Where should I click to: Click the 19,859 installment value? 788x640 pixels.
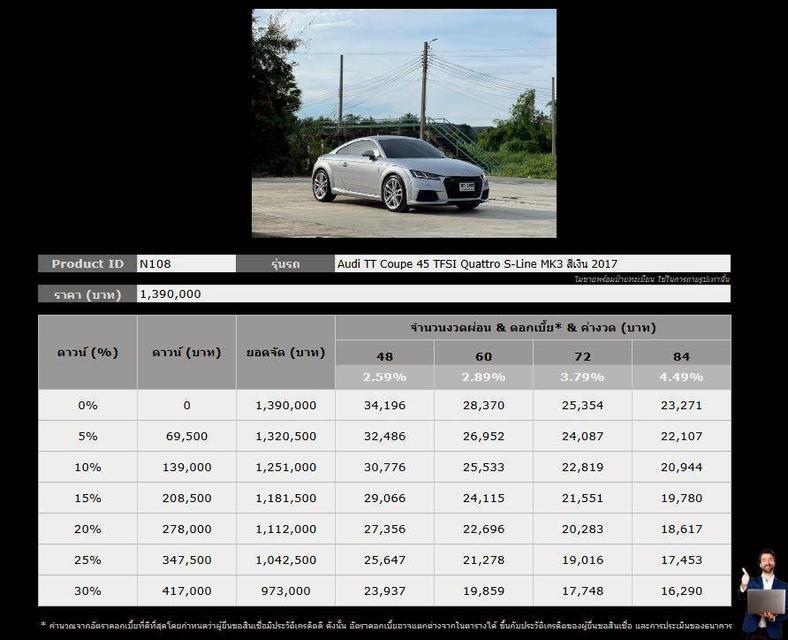click(483, 591)
